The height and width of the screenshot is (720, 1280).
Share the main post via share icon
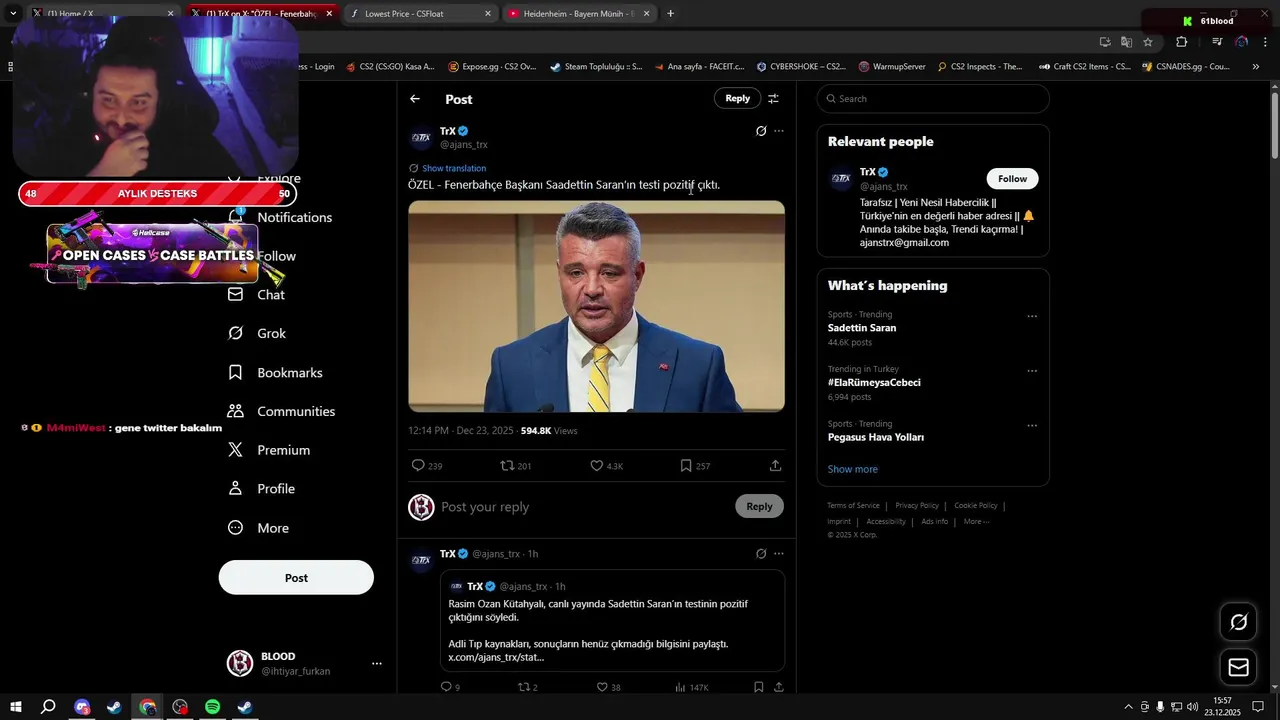775,466
